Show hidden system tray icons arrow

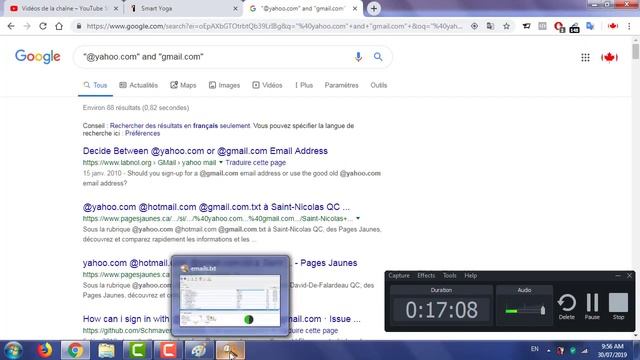(x=548, y=351)
